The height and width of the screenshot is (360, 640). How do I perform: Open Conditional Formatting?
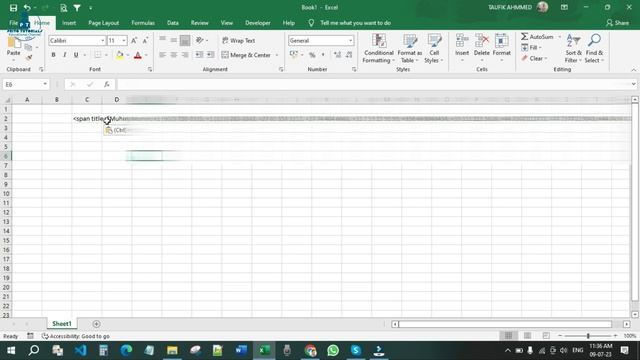378,49
